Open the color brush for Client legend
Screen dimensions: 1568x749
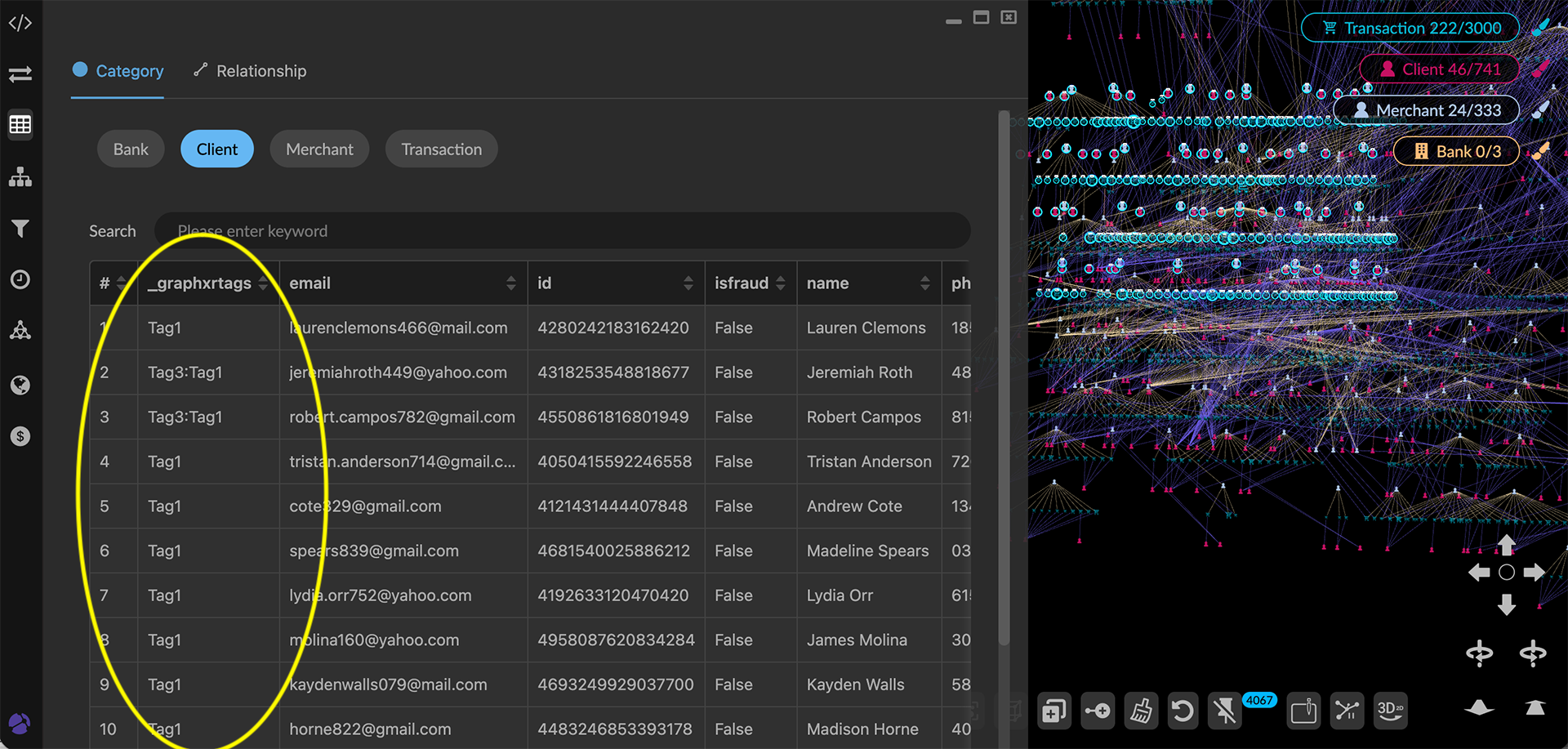coord(1539,69)
